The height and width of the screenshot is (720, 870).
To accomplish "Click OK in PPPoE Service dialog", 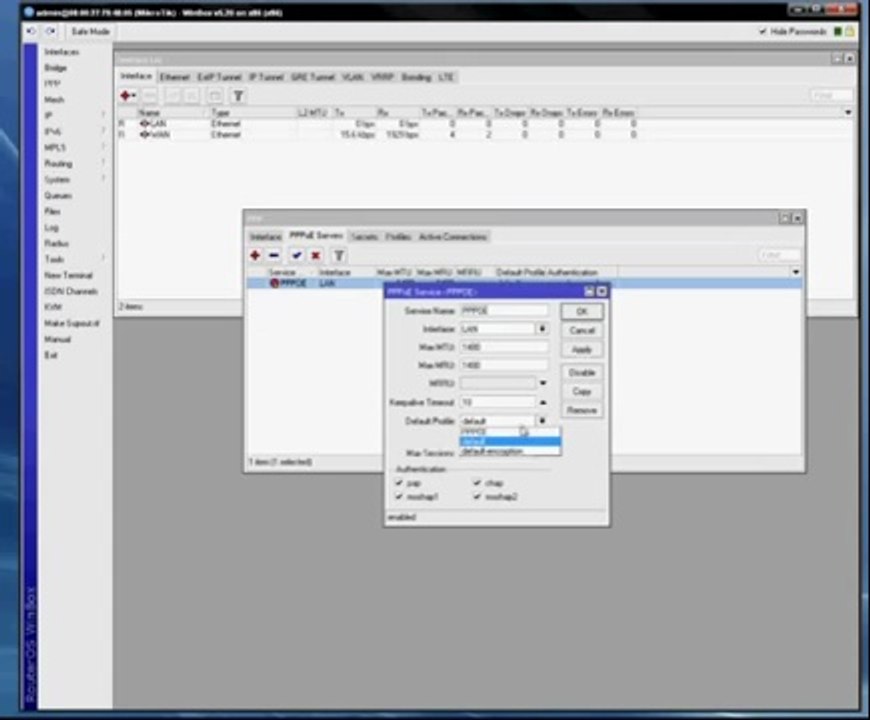I will click(x=581, y=311).
